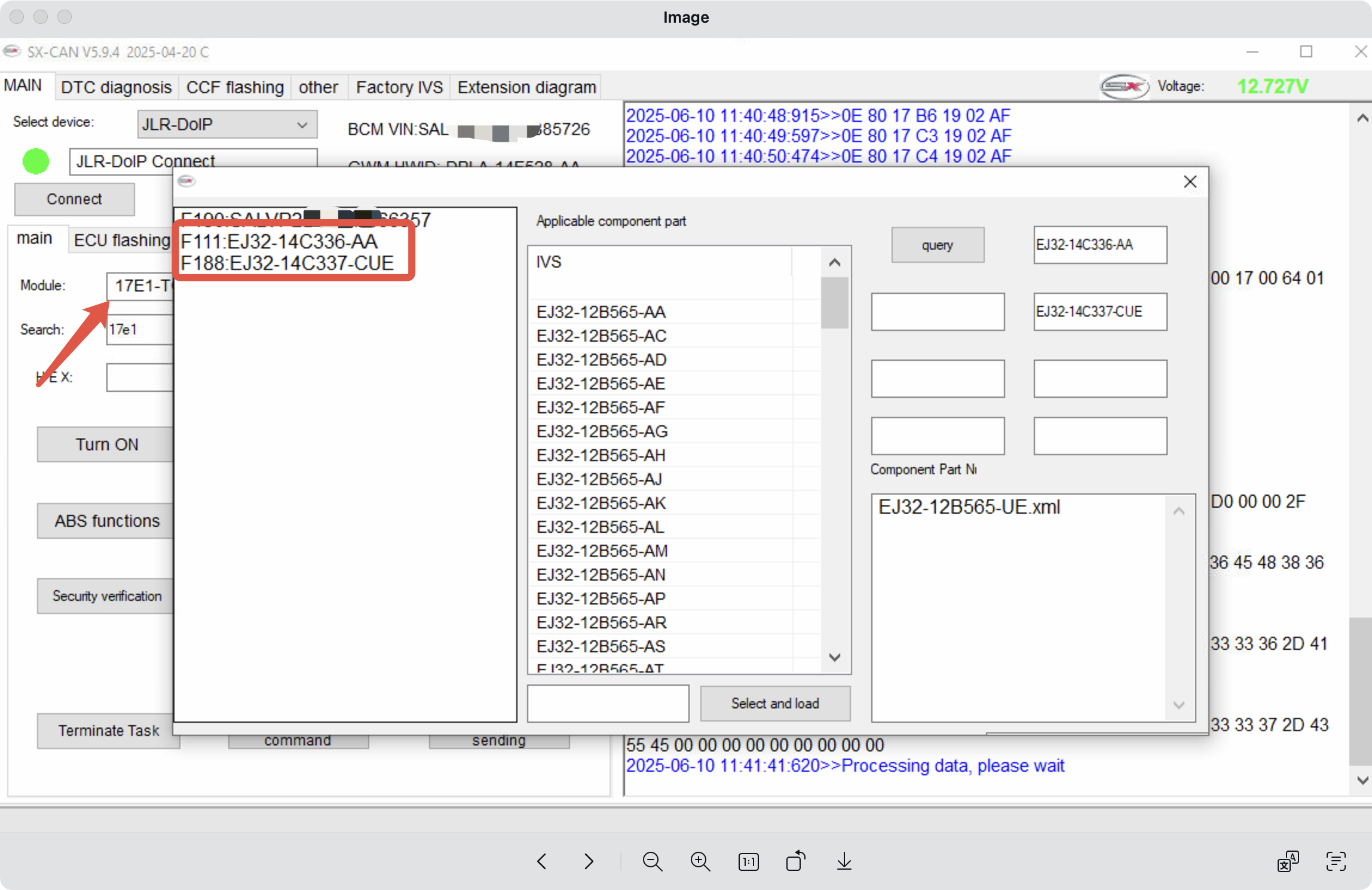Screen dimensions: 1372x890
Task: Translate text in the image
Action: click(1288, 861)
